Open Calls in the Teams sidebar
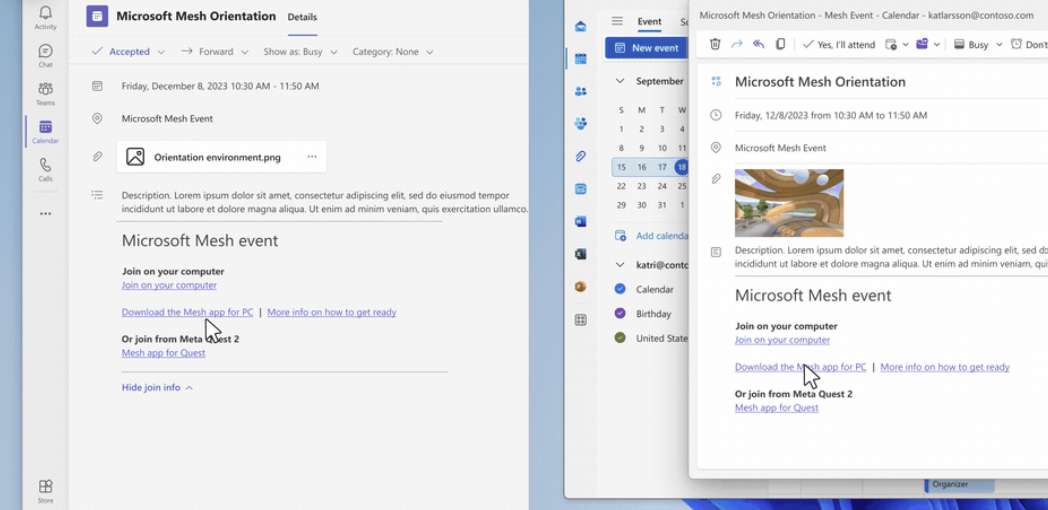 [x=45, y=169]
